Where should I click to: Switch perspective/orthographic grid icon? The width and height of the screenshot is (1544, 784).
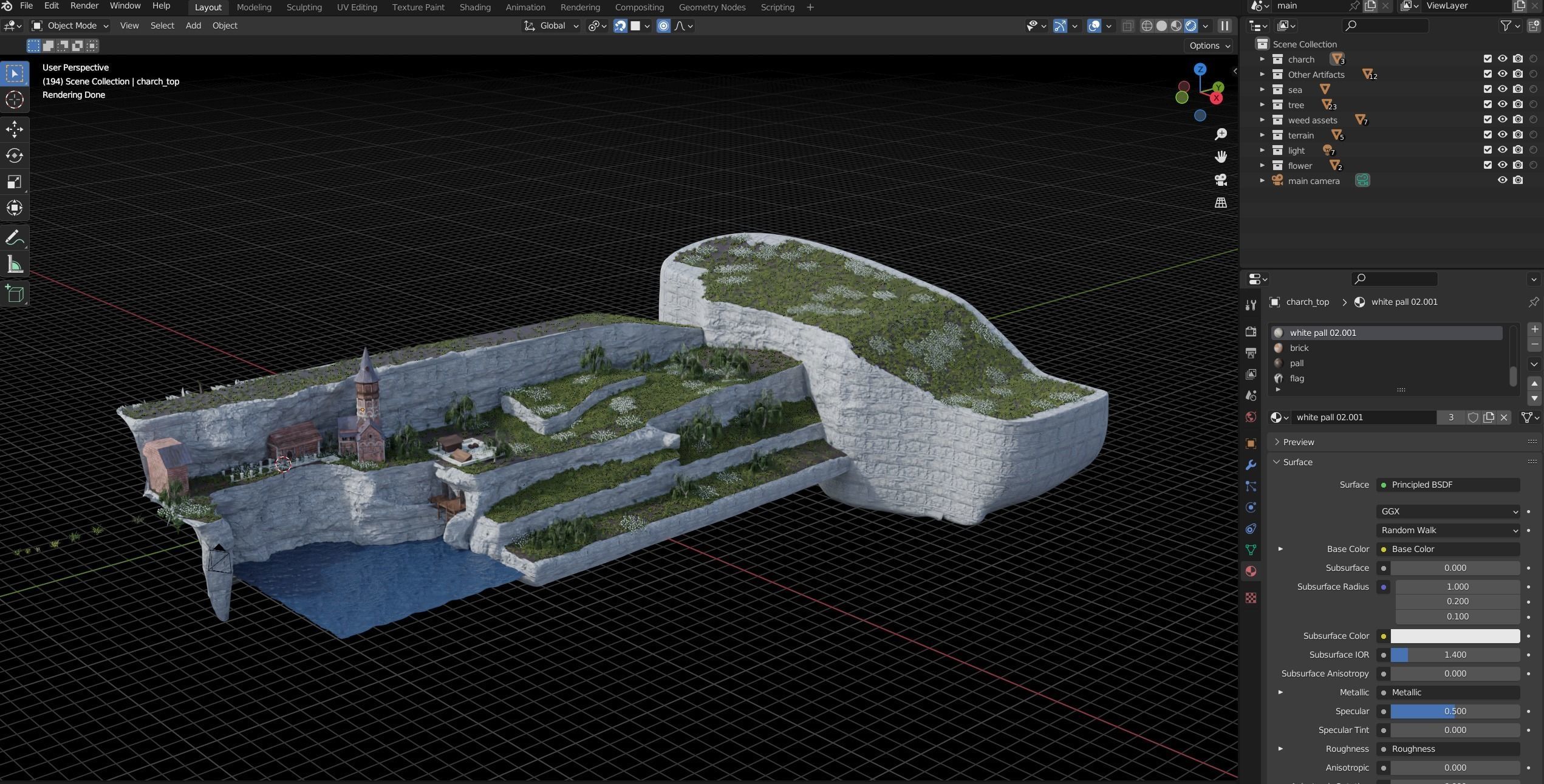click(x=1220, y=203)
